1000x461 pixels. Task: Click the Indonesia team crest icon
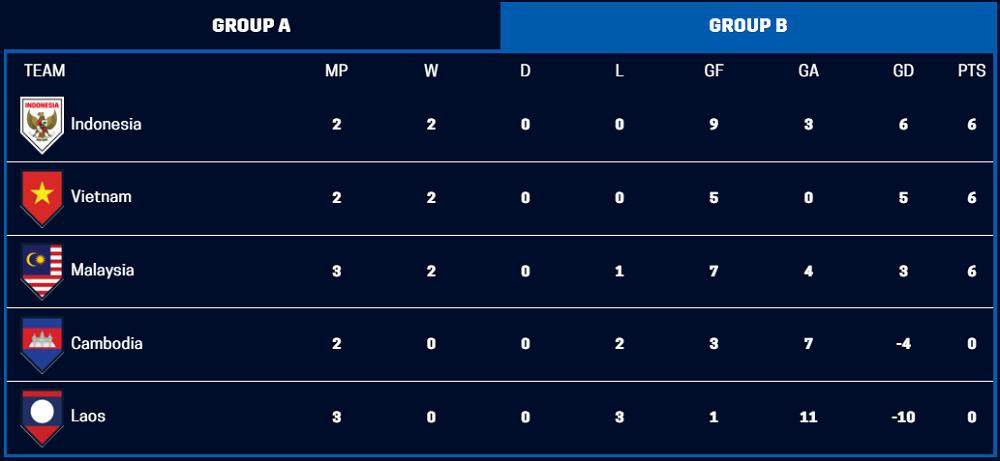tap(42, 125)
